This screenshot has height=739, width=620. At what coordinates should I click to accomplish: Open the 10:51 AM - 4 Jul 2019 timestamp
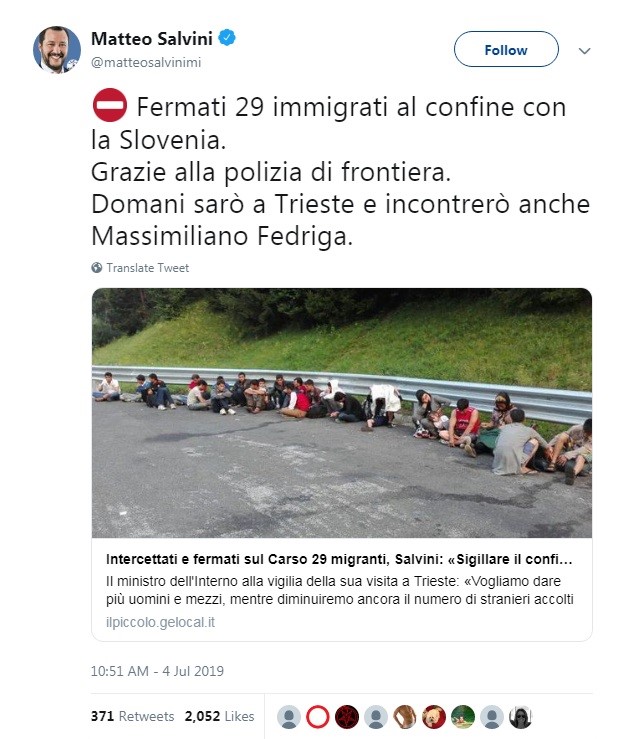click(157, 671)
